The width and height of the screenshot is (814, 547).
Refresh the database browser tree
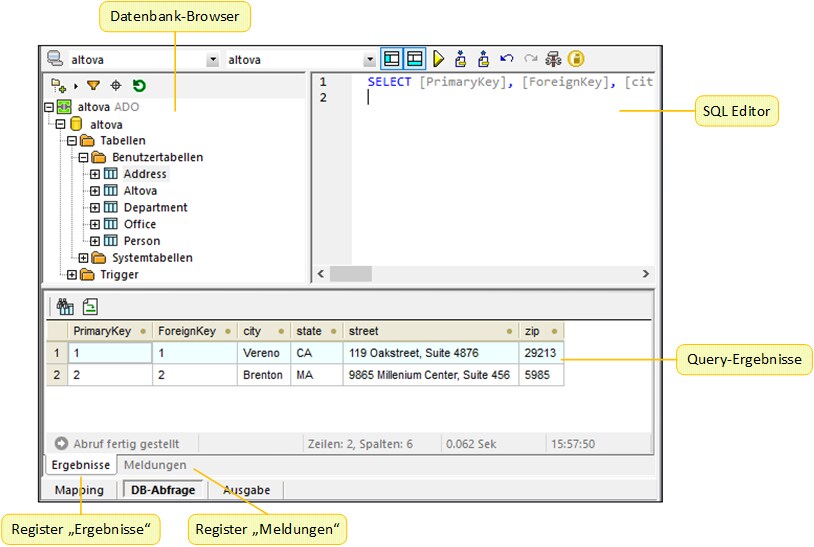pos(139,87)
